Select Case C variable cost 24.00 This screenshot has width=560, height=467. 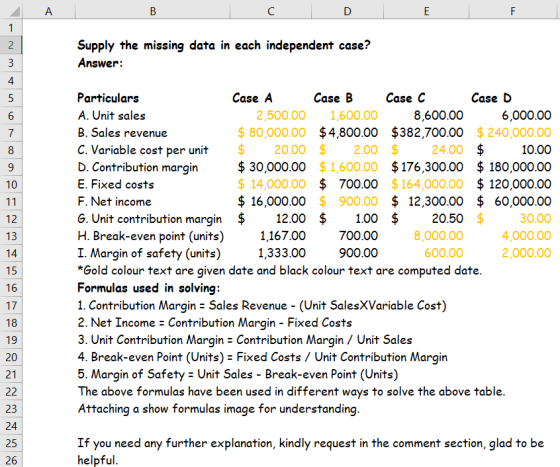pos(427,150)
